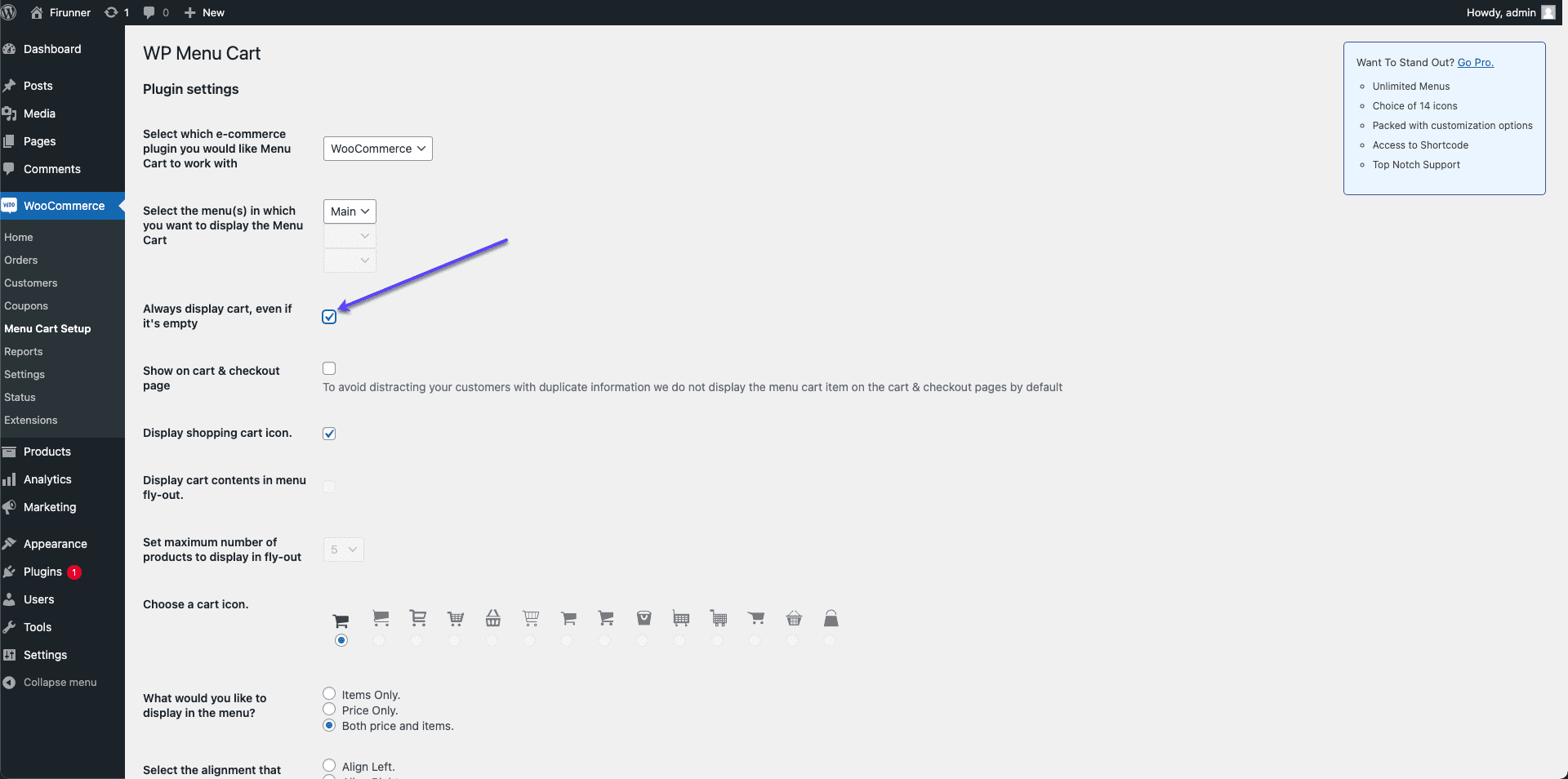Open the Orders submenu item
The image size is (1568, 779).
tap(21, 260)
